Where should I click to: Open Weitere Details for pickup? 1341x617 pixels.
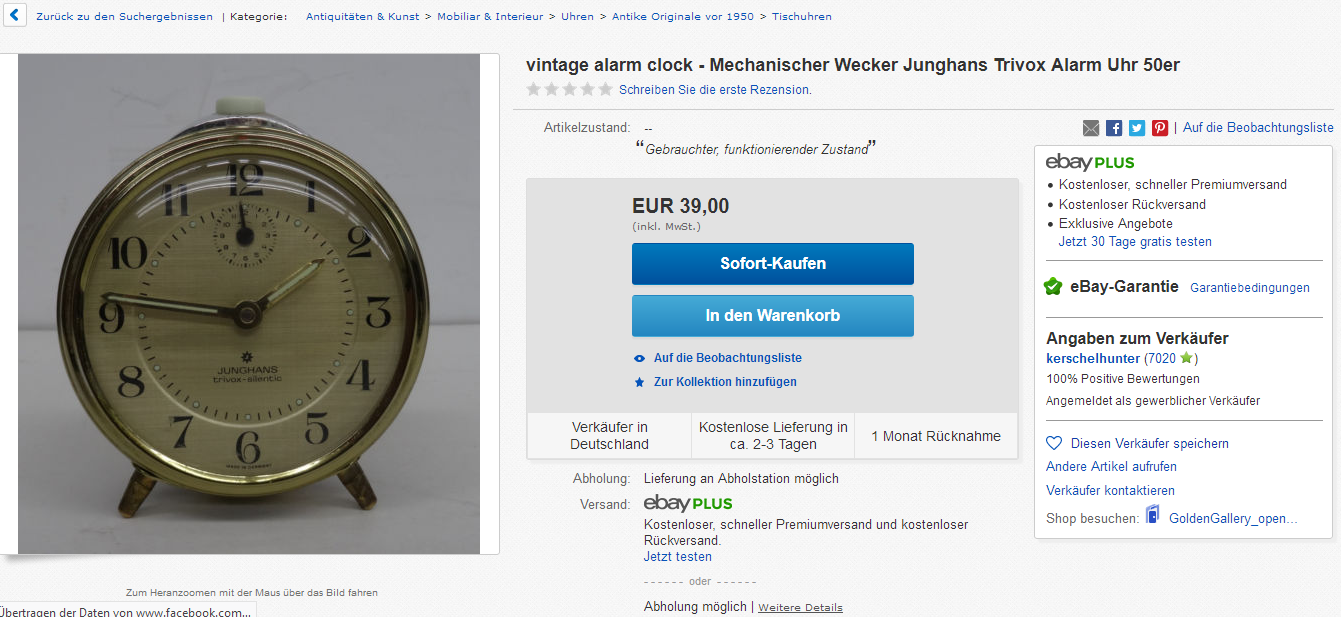(x=800, y=608)
